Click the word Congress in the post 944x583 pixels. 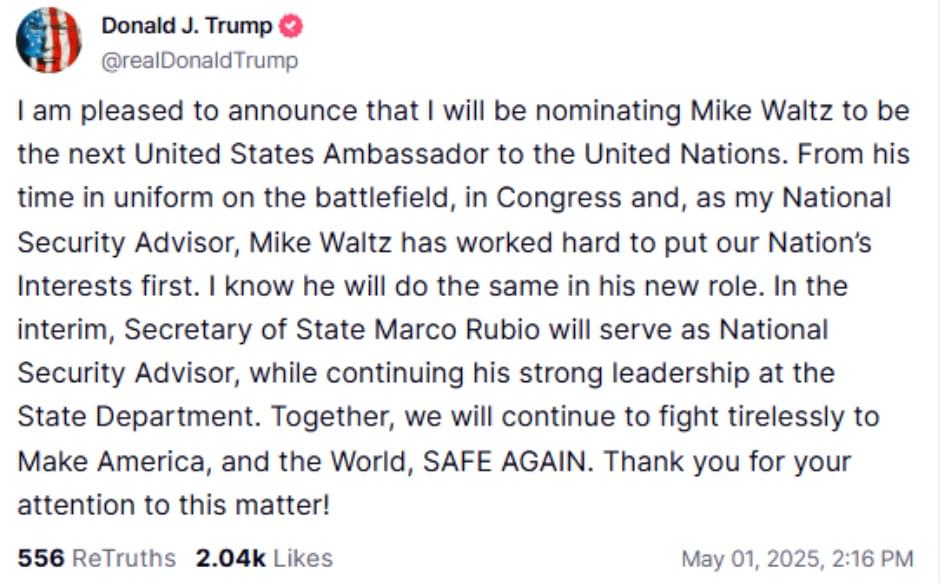point(559,199)
